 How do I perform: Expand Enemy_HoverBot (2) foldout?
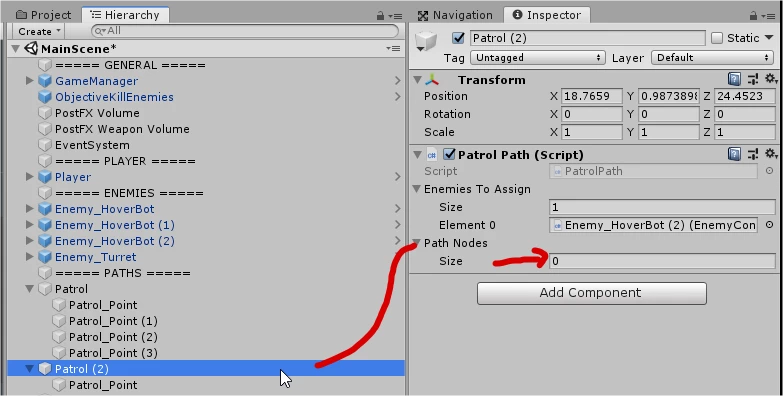click(x=30, y=240)
